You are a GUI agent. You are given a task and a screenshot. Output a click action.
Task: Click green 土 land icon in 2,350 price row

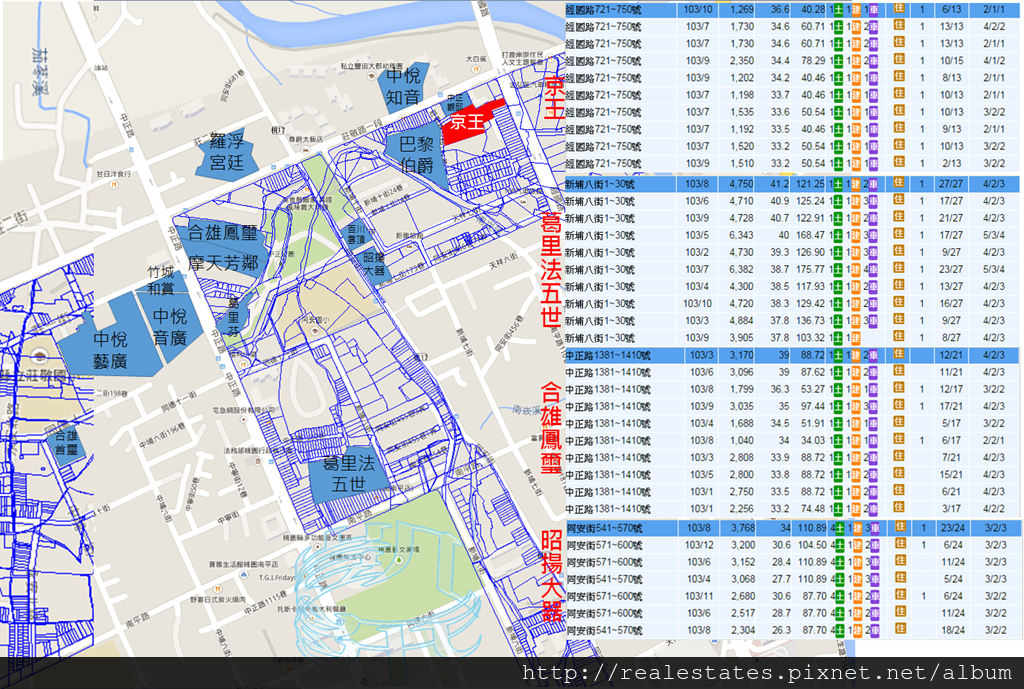pyautogui.click(x=838, y=61)
